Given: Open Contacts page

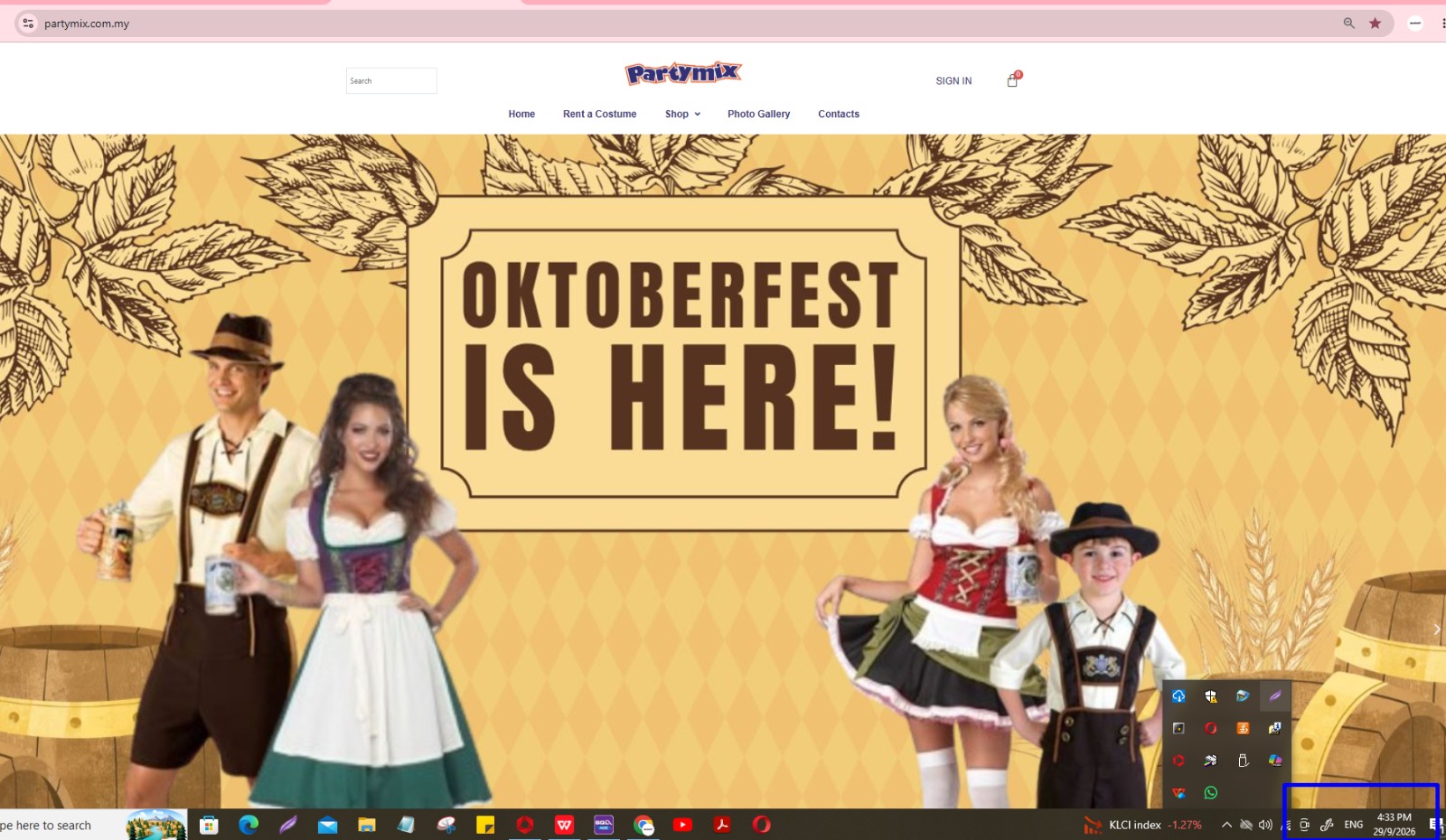Looking at the screenshot, I should pos(839,114).
